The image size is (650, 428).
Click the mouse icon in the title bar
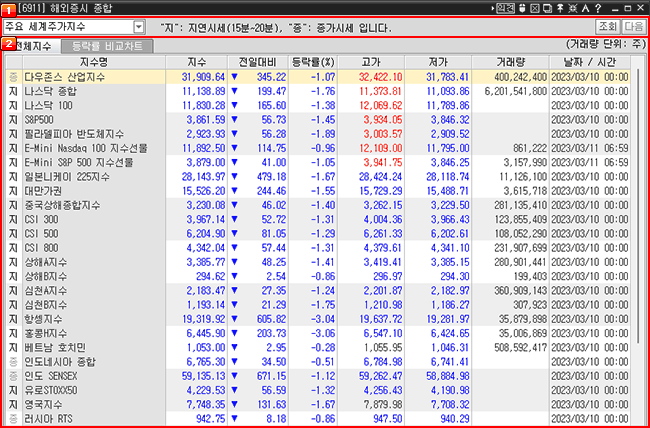coord(523,8)
